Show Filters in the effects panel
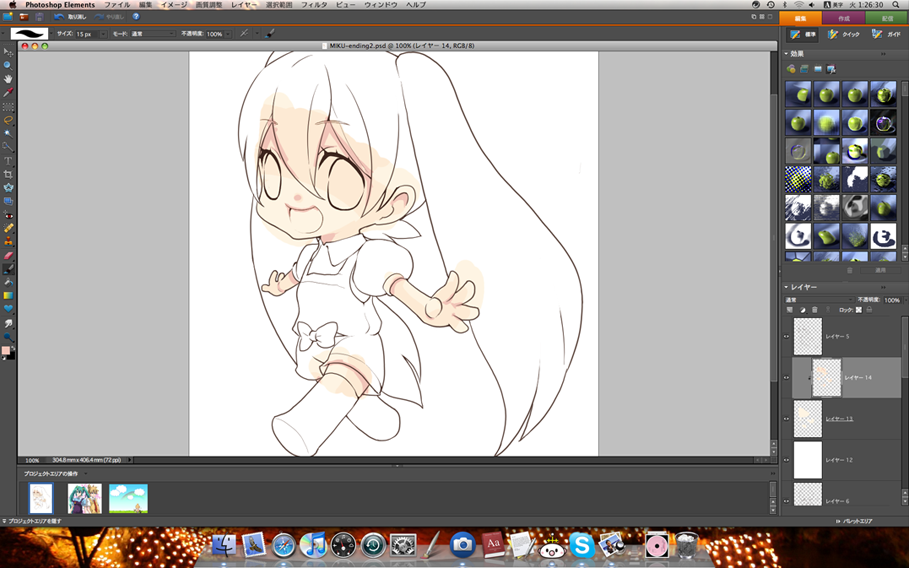 pyautogui.click(x=791, y=69)
